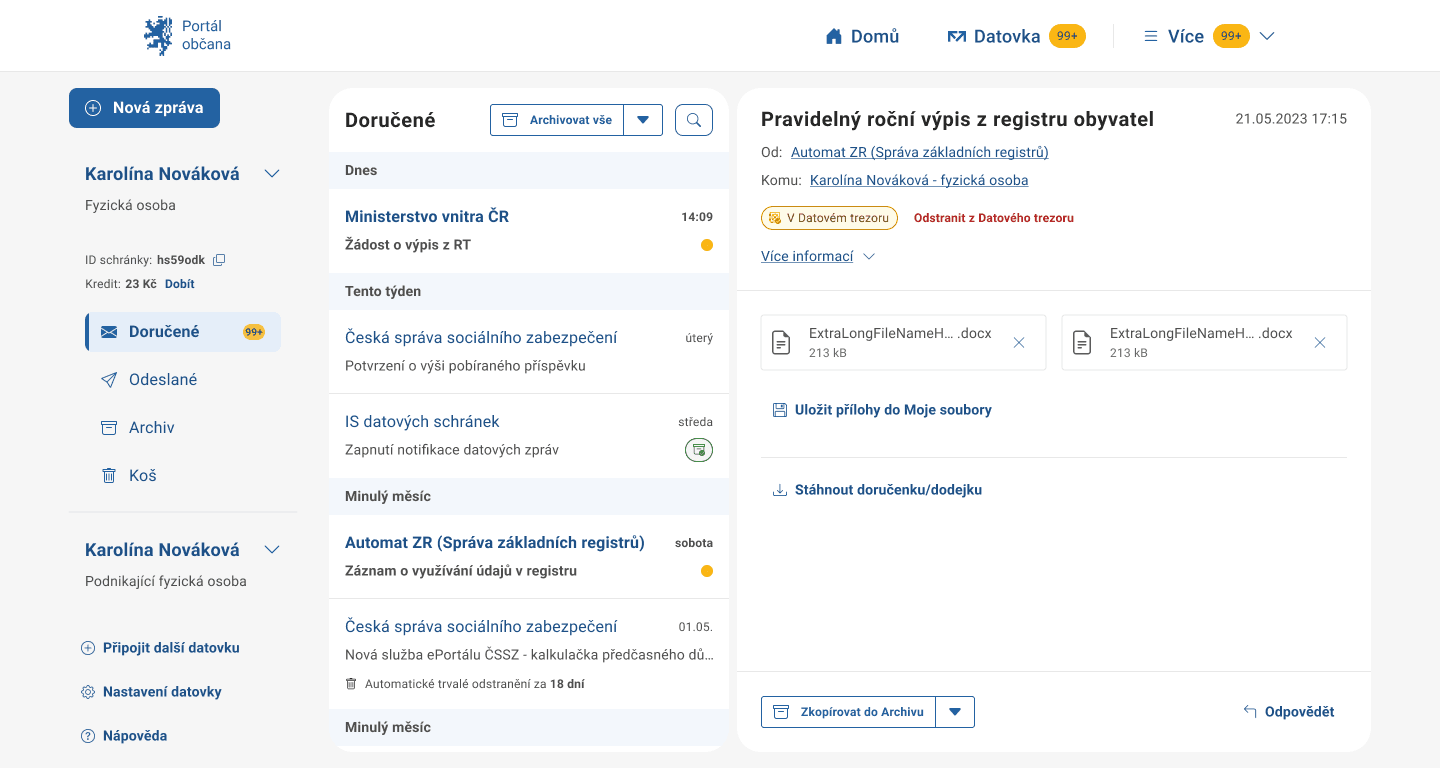Image resolution: width=1440 pixels, height=768 pixels.
Task: Click Odstranit z Datového trezoru link
Action: [x=993, y=218]
